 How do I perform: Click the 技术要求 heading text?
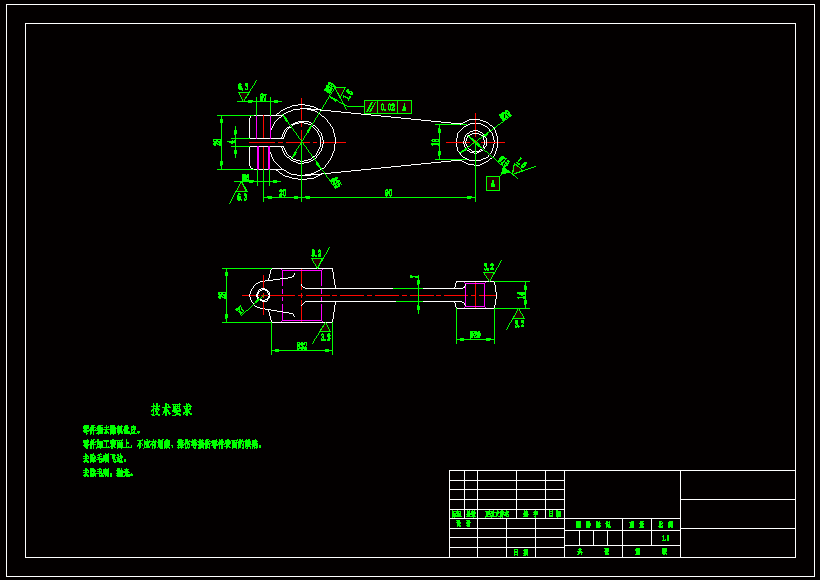pos(172,410)
